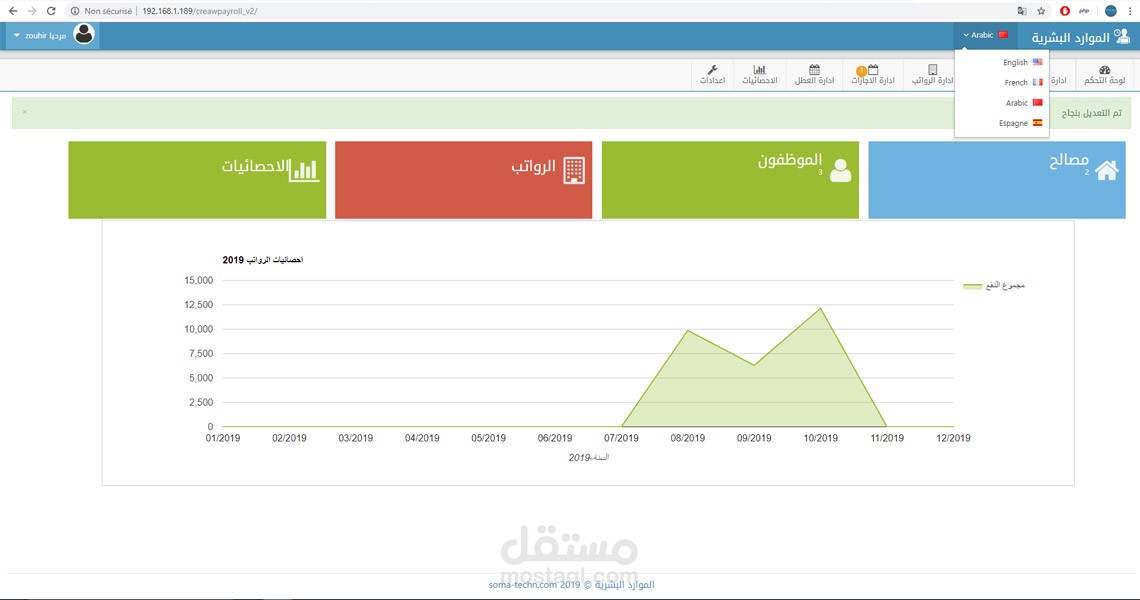The height and width of the screenshot is (600, 1140).
Task: Open the red الرواتب salaries tile
Action: 464,180
